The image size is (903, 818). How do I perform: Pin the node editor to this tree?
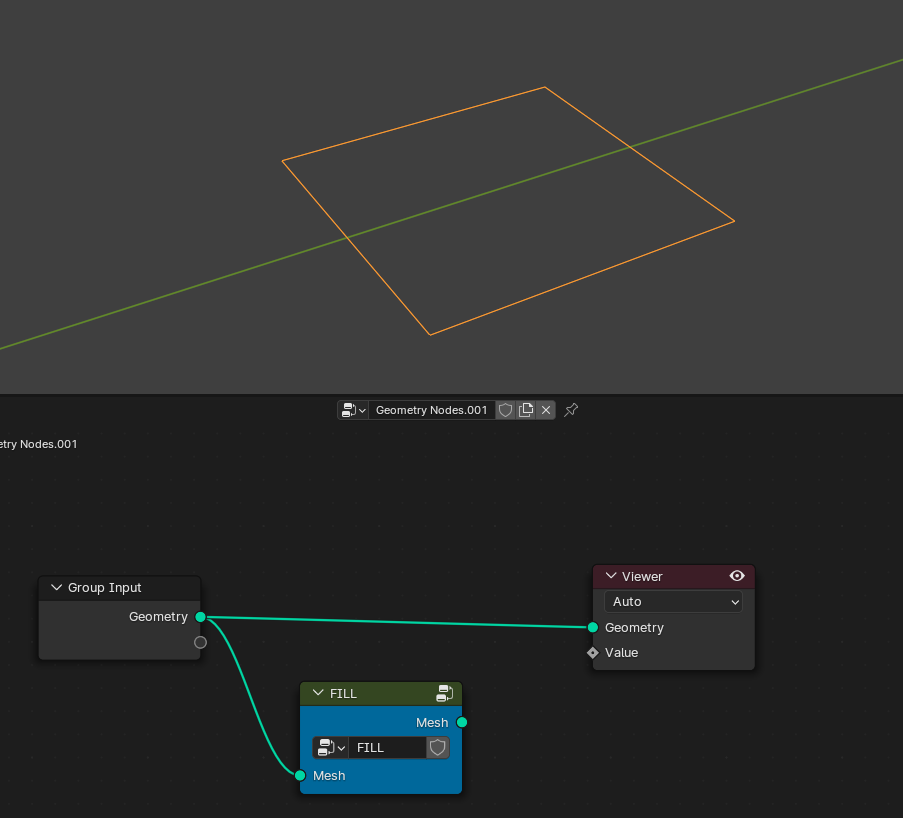click(x=571, y=410)
